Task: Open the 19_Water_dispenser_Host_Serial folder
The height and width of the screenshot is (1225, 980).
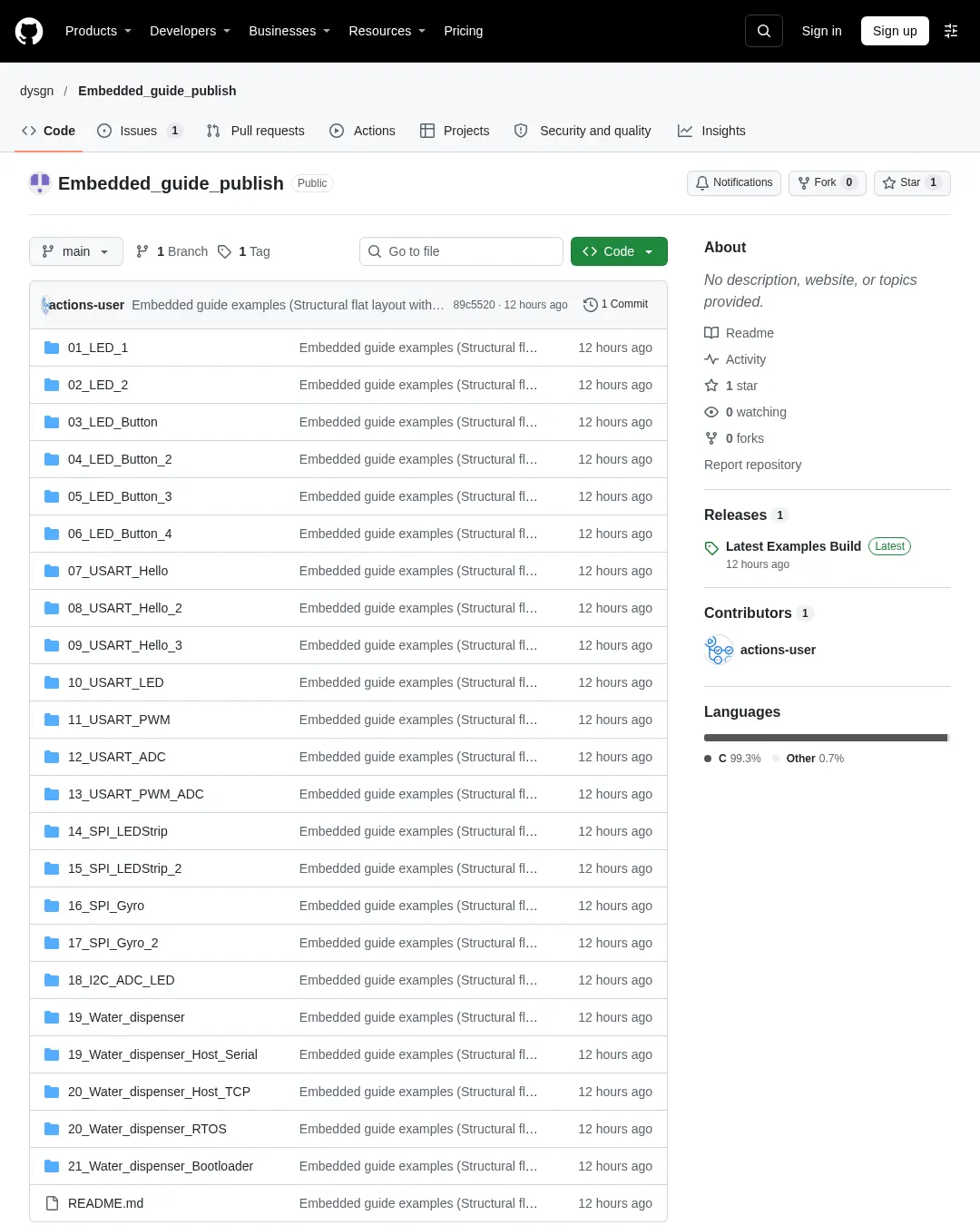Action: click(162, 1054)
